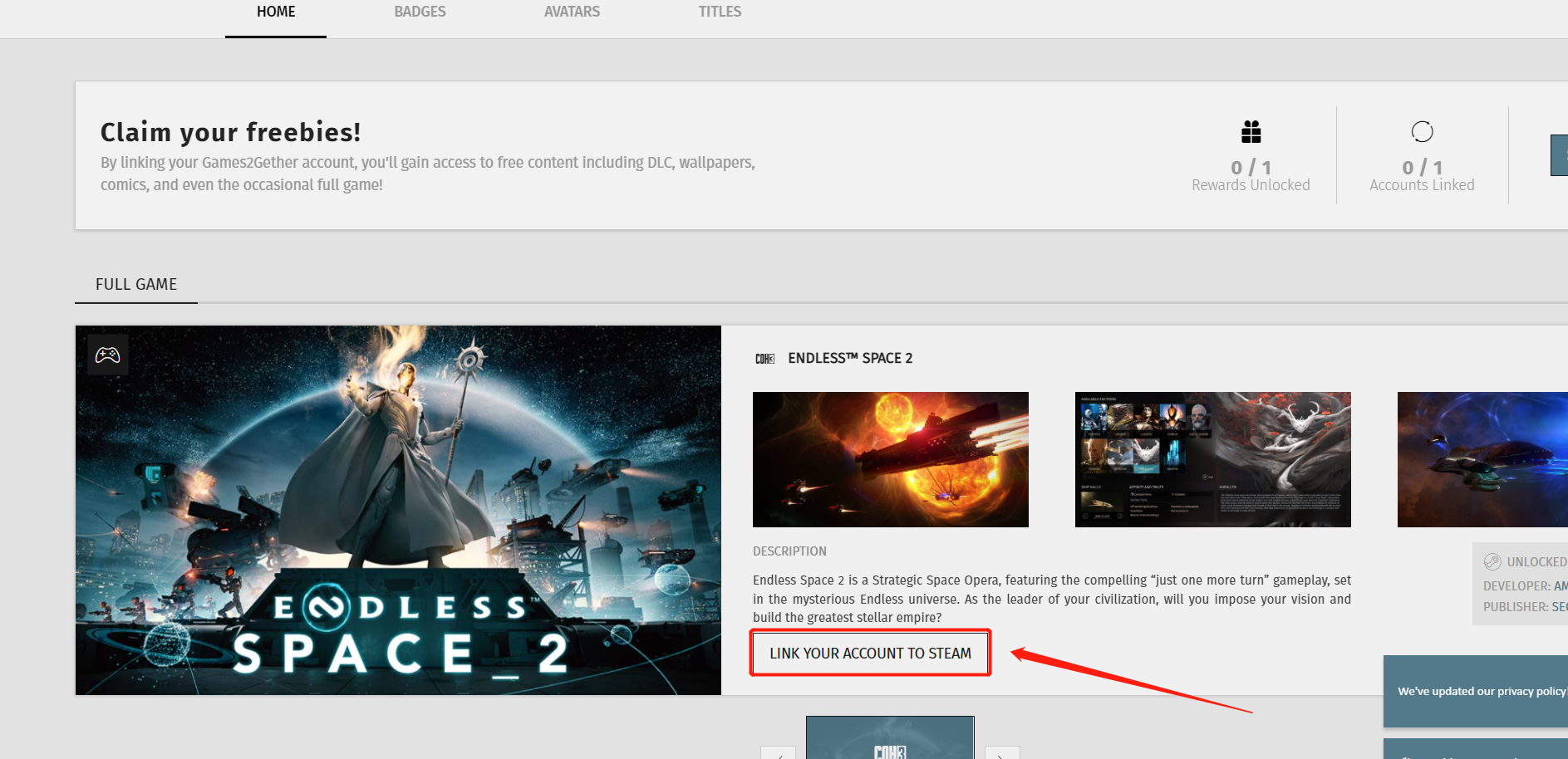
Task: Click the gift box Rewards Unlocked icon
Action: coord(1251,131)
